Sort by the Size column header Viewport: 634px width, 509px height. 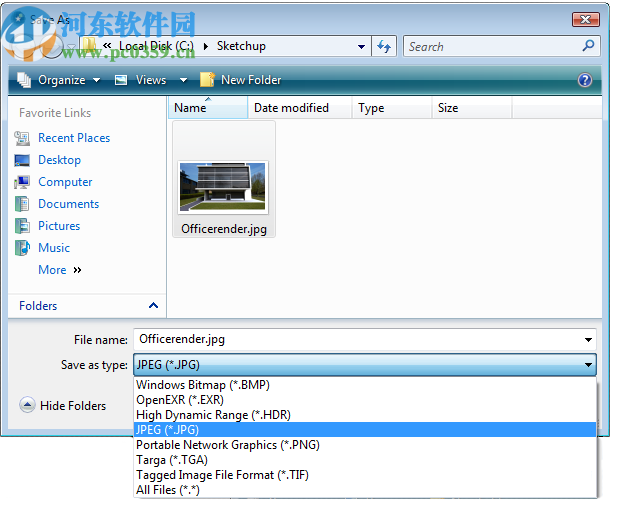click(x=472, y=108)
